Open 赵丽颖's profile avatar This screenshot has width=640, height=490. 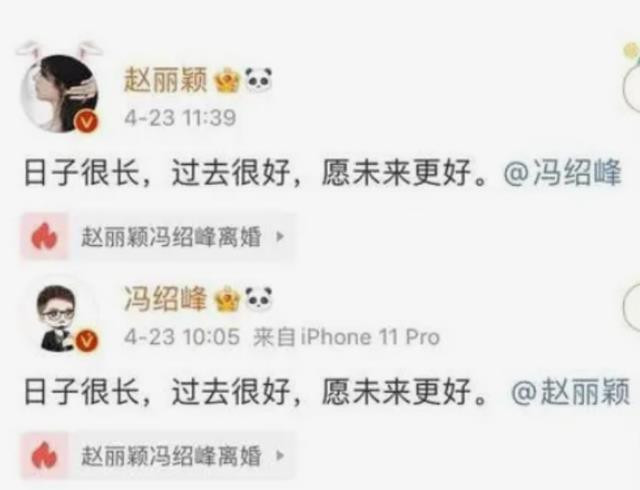60,93
